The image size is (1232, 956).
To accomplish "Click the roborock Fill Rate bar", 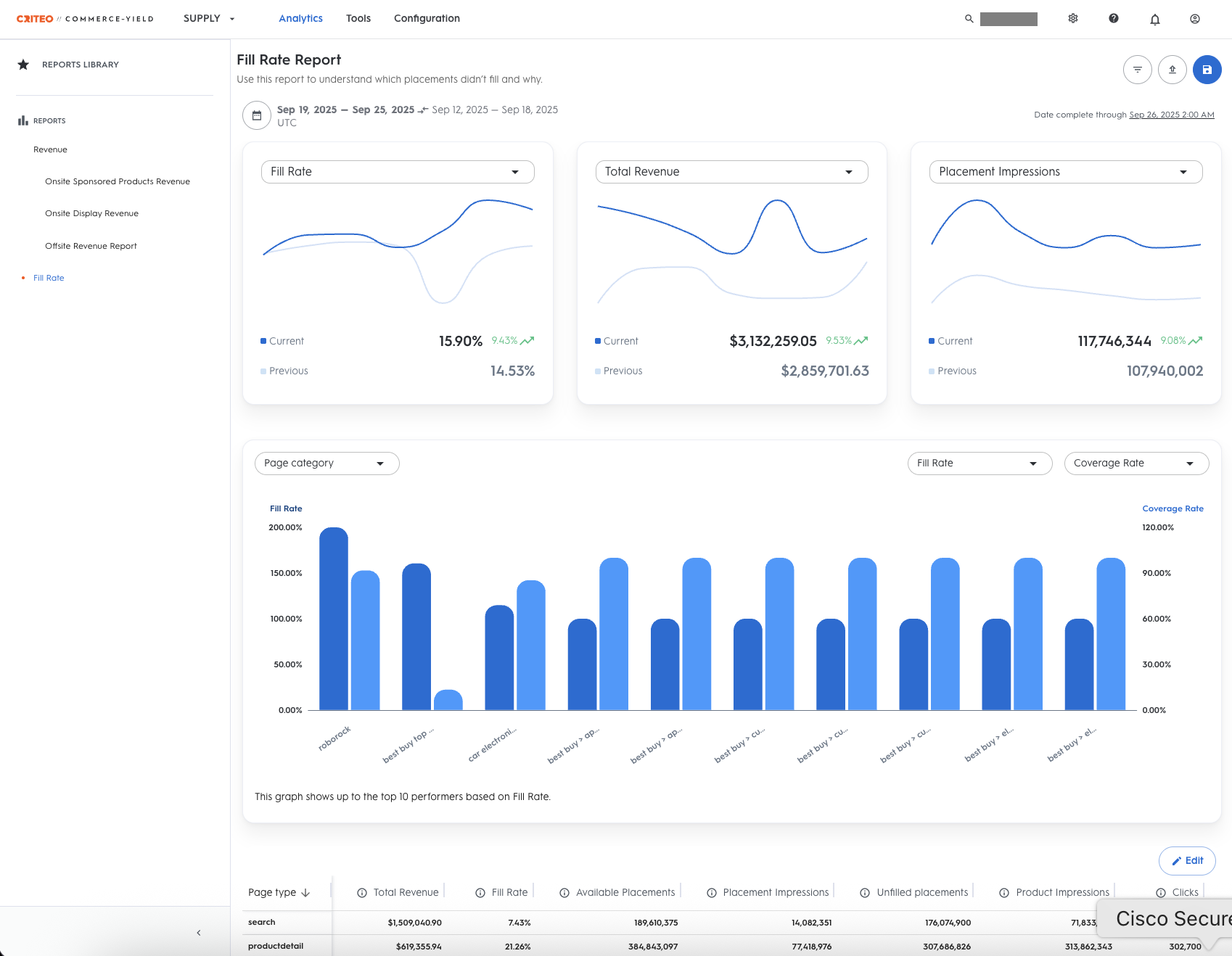I will pos(333,619).
